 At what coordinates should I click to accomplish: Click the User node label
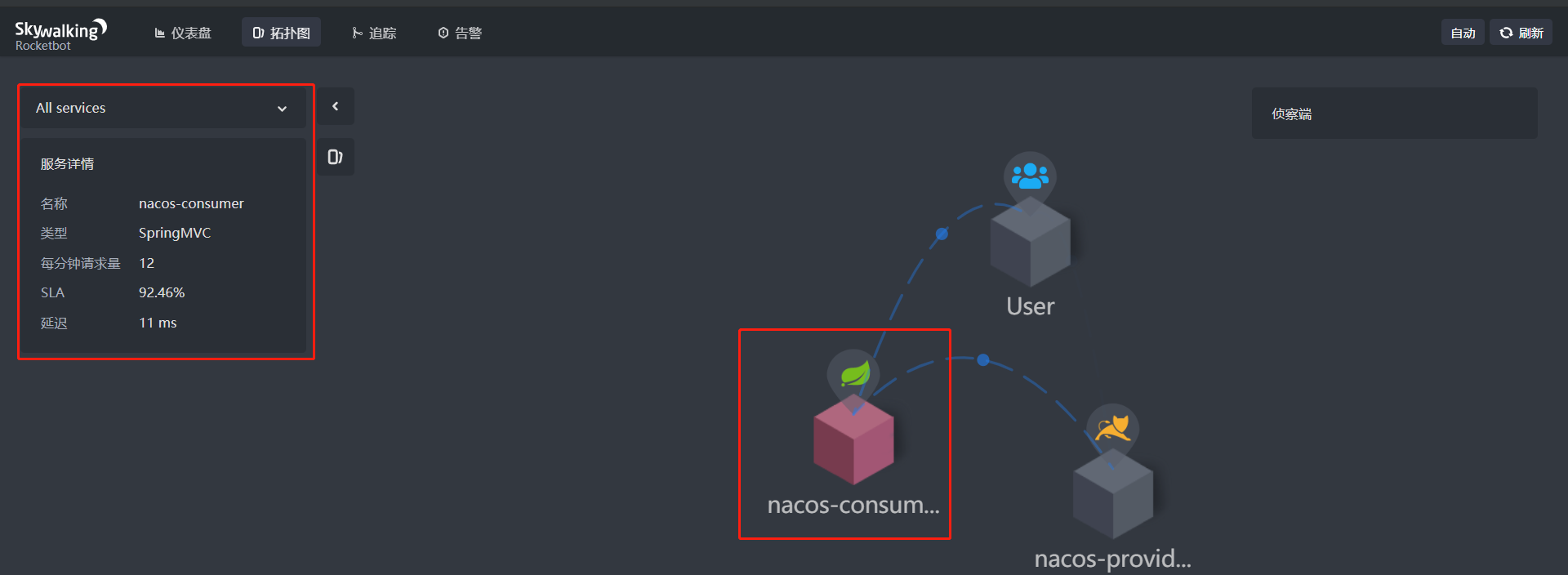click(1030, 306)
